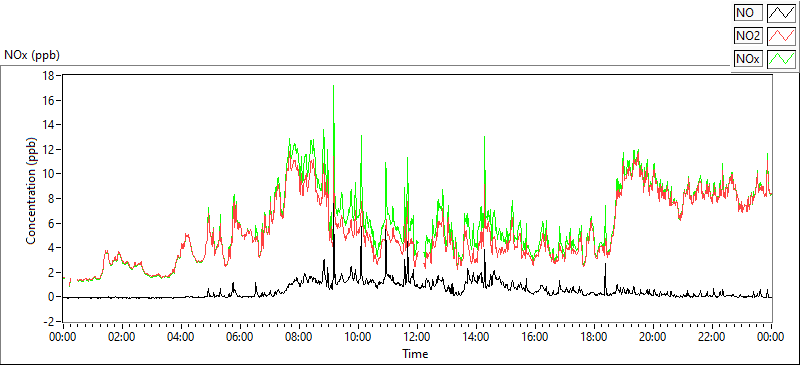The height and width of the screenshot is (365, 800).
Task: Click the "NOx (ppb)" chart title
Action: [32, 55]
